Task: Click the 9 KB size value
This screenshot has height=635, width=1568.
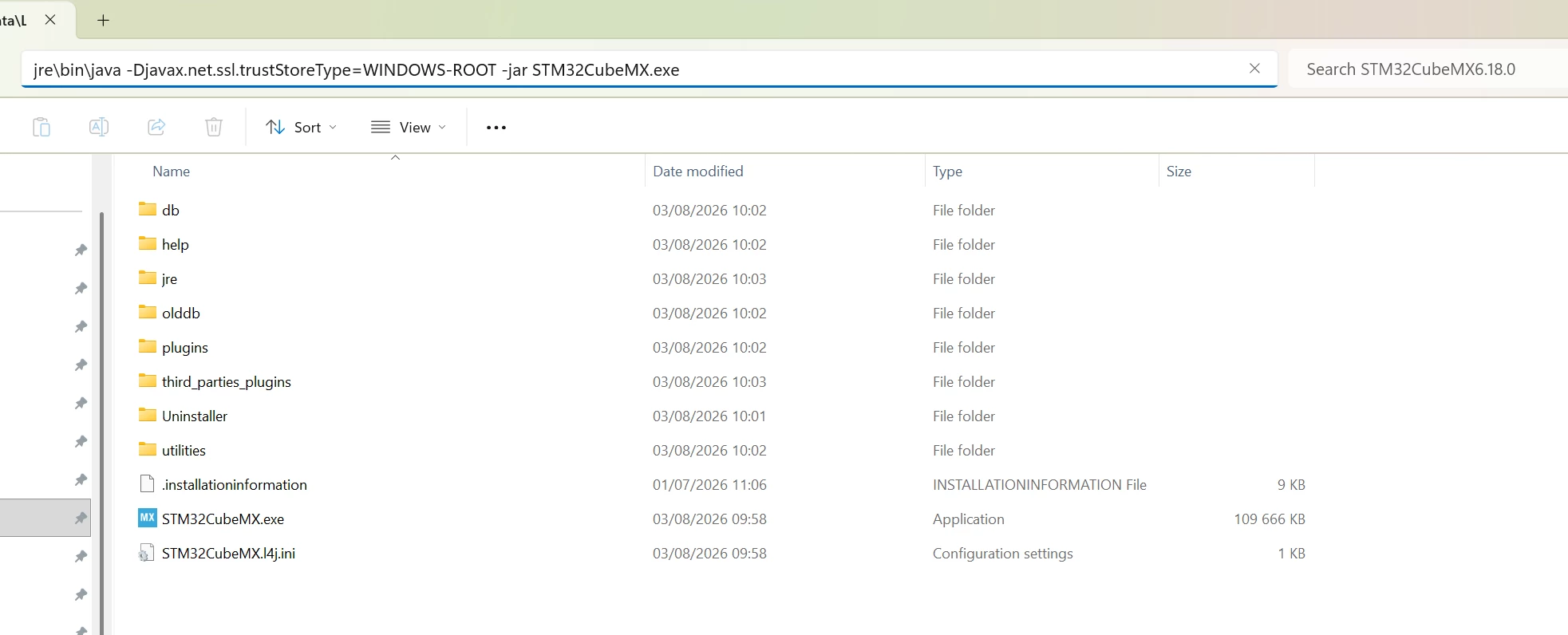Action: click(x=1291, y=485)
